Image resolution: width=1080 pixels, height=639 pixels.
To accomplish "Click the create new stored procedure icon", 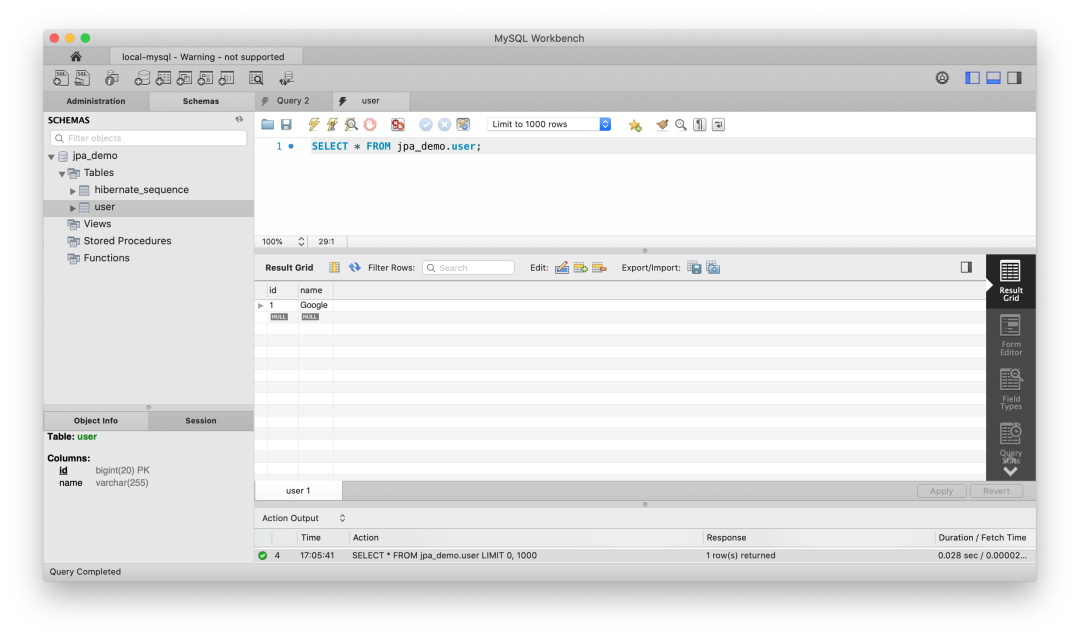I will click(205, 78).
